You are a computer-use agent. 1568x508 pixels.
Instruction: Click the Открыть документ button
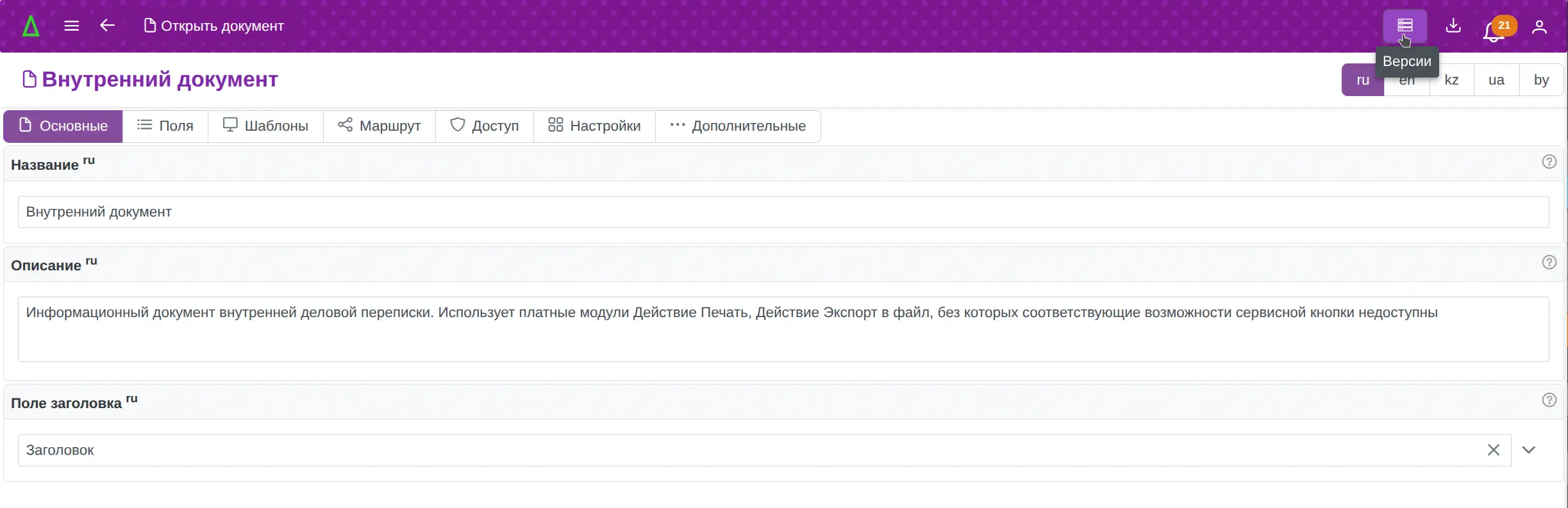214,26
